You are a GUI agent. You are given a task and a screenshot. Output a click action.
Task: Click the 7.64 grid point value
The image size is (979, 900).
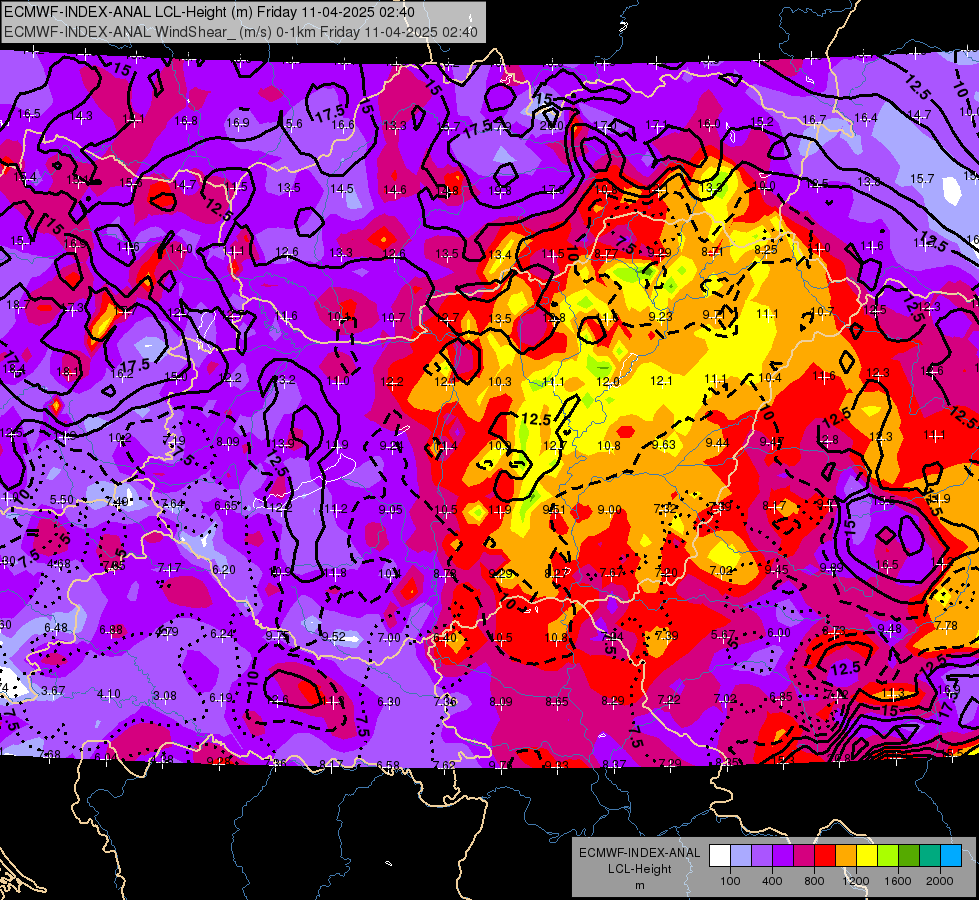172,503
